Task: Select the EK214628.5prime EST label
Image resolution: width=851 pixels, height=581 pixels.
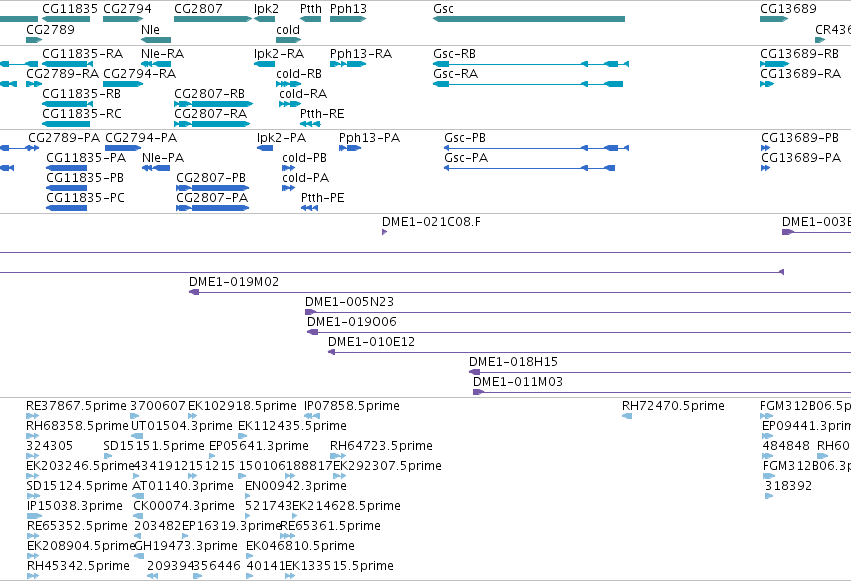Action: coord(346,506)
